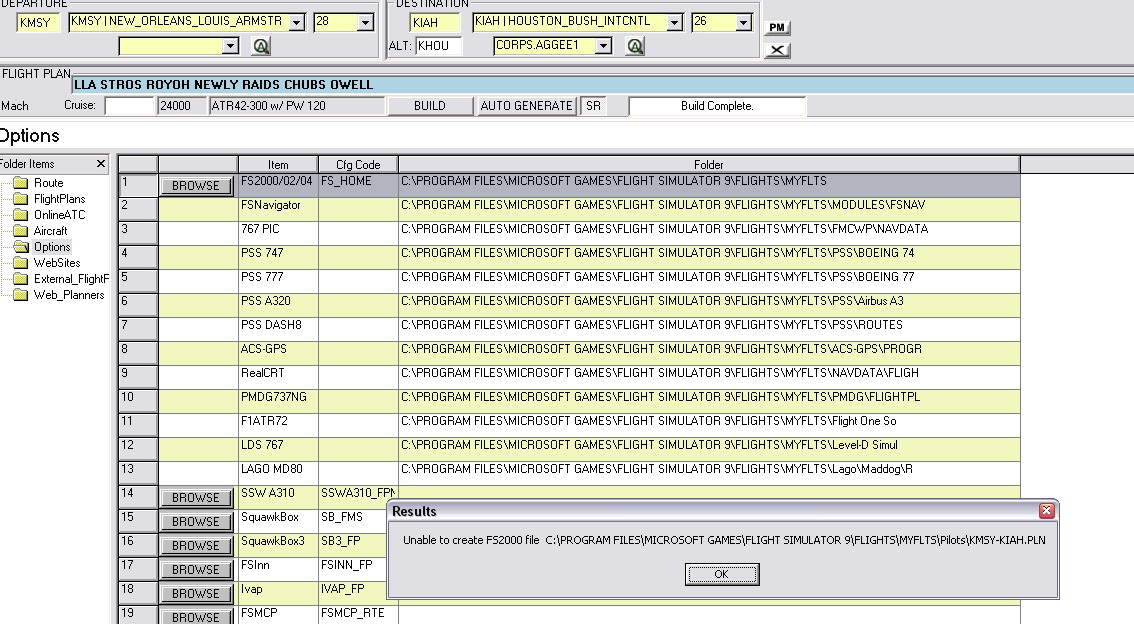
Task: Click the PSS 747 item cell
Action: click(x=278, y=257)
